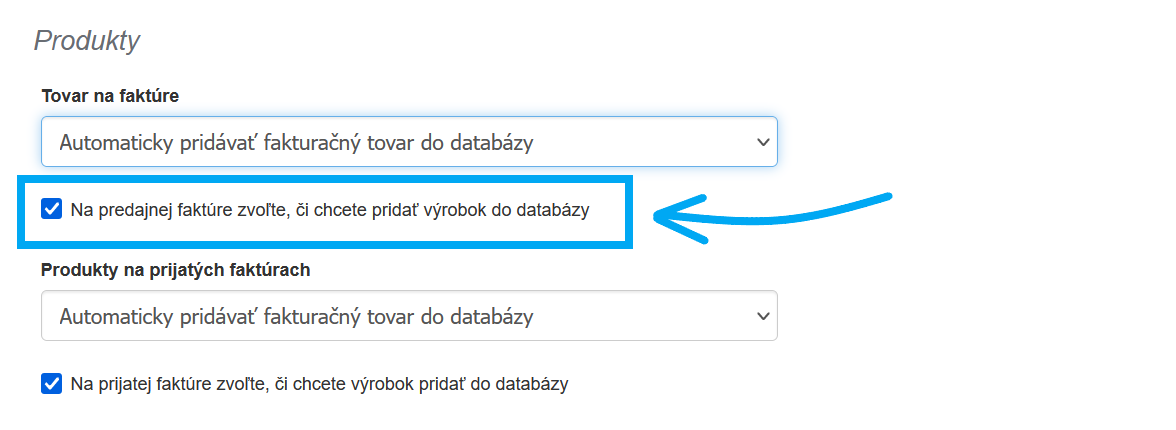1176x430 pixels.
Task: Click the selected value in Produkty na prijatých faktúrach
Action: [x=296, y=316]
